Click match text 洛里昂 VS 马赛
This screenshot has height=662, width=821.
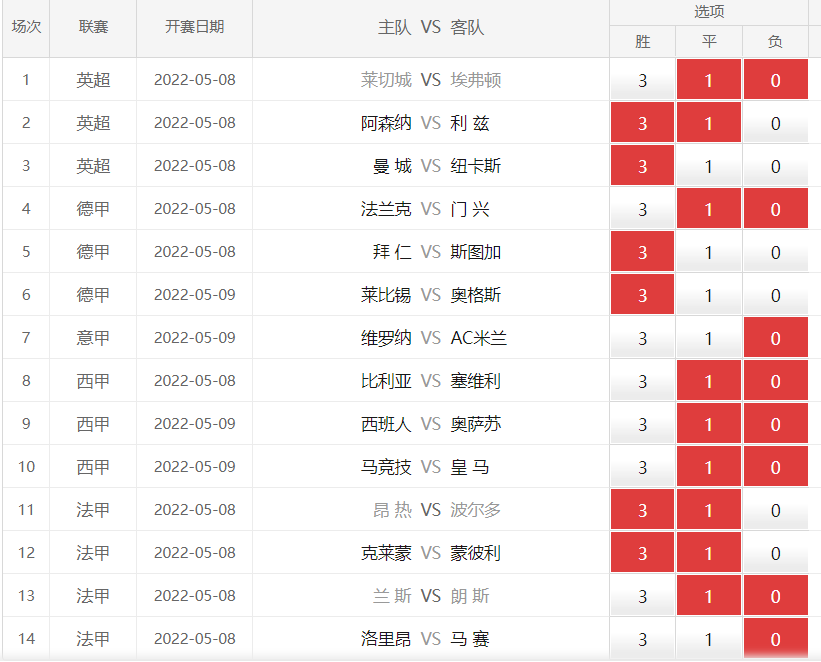click(x=425, y=638)
